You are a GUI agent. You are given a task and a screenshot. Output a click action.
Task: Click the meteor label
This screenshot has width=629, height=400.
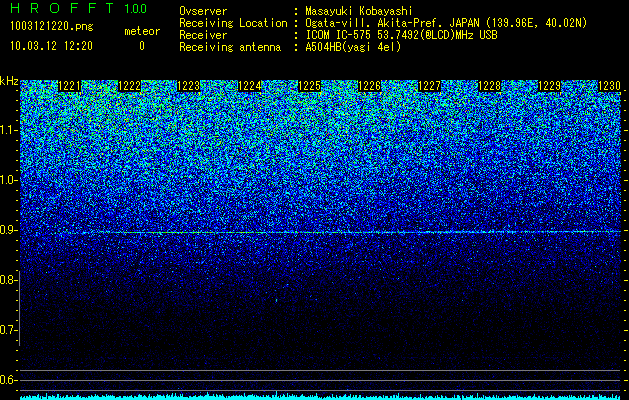point(142,31)
